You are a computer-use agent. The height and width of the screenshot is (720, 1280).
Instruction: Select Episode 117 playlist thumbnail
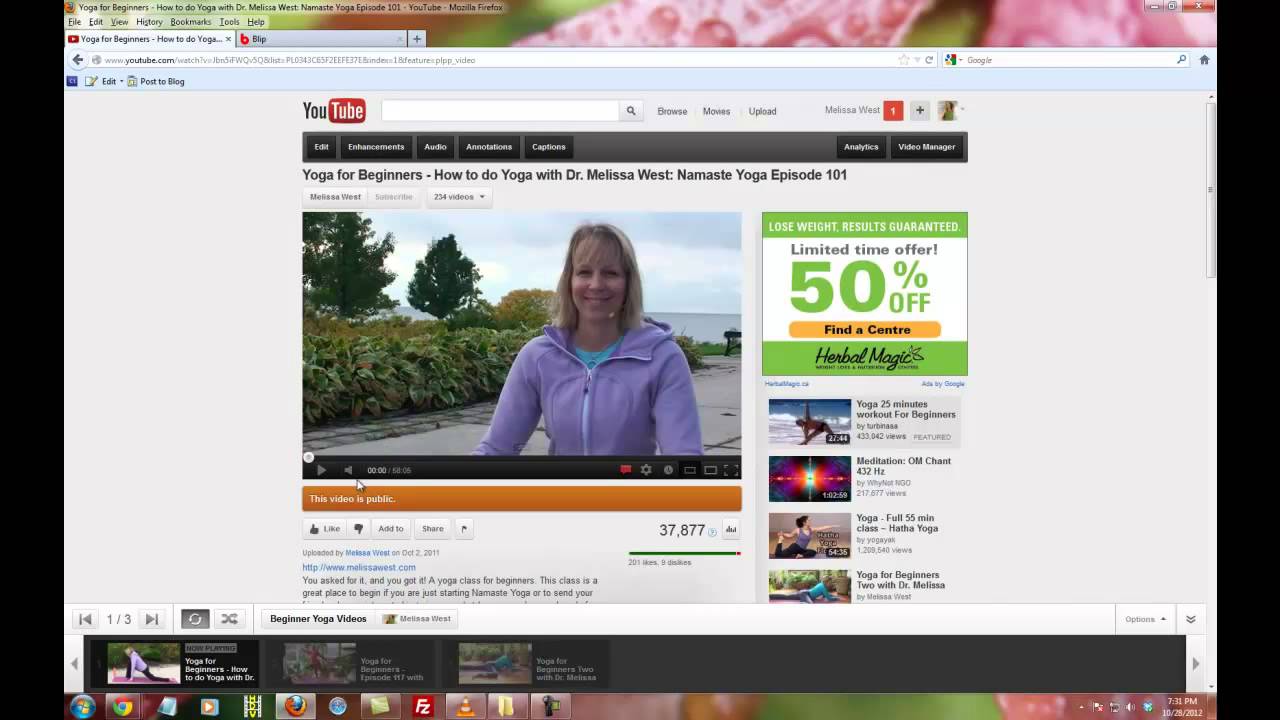point(319,663)
